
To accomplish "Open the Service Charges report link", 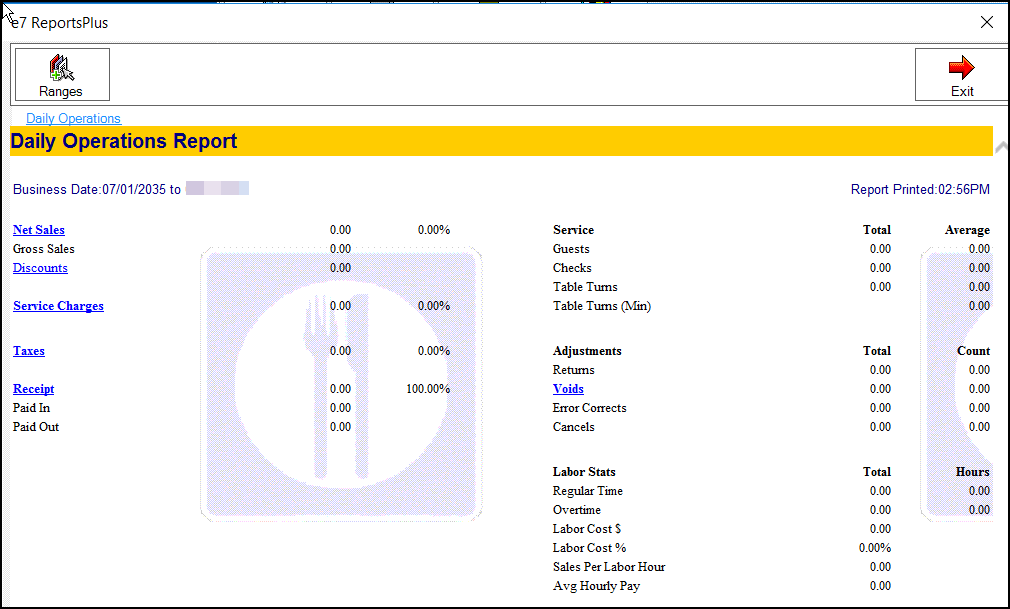I will (x=58, y=306).
